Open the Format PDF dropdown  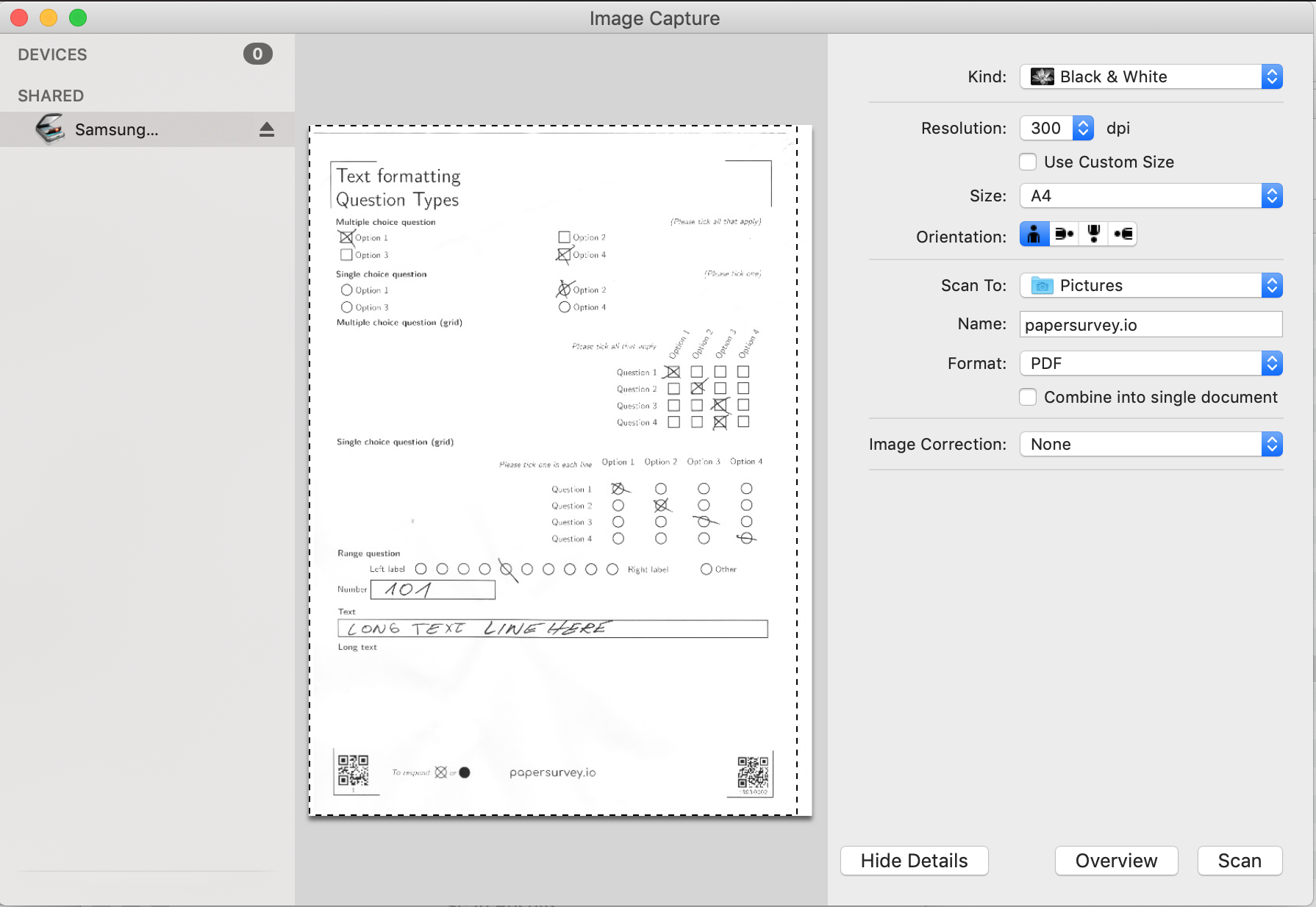(x=1151, y=364)
